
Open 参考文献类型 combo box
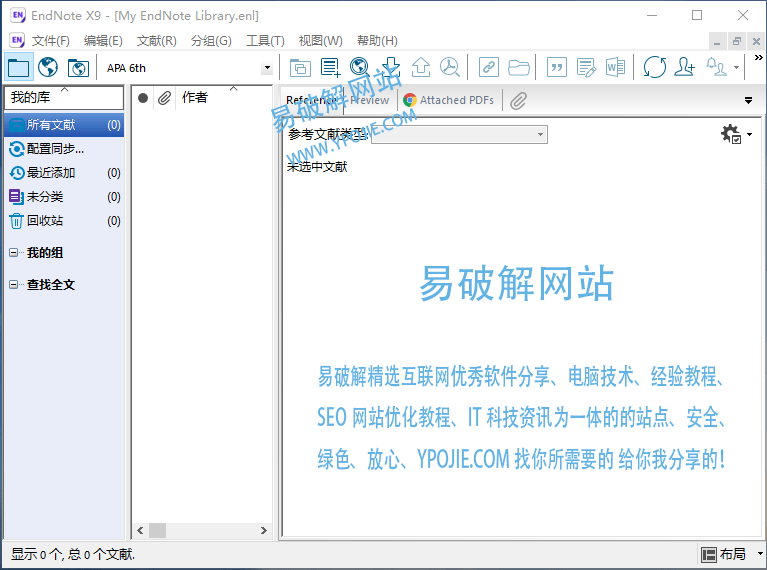click(x=459, y=134)
